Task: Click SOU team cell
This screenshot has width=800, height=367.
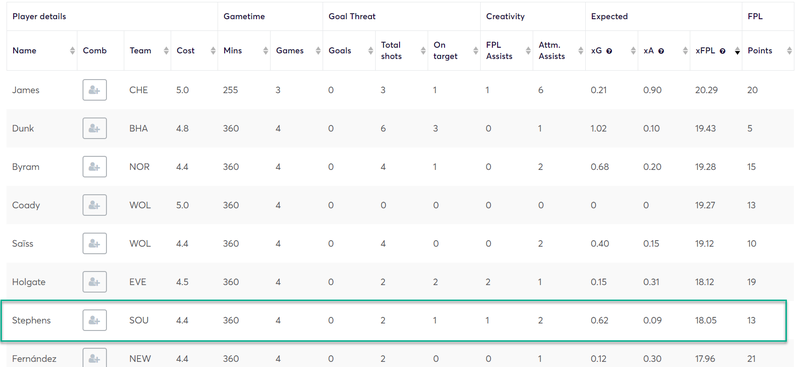Action: point(139,320)
